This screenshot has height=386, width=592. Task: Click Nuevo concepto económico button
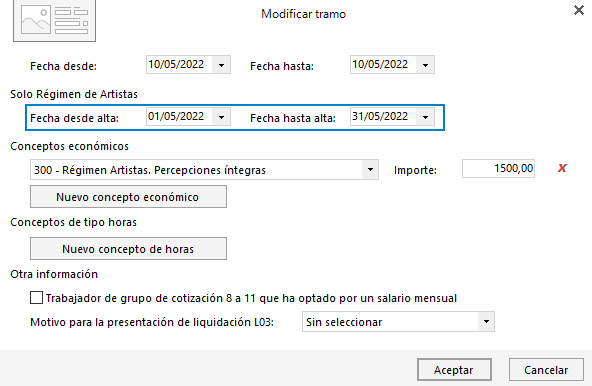click(128, 196)
